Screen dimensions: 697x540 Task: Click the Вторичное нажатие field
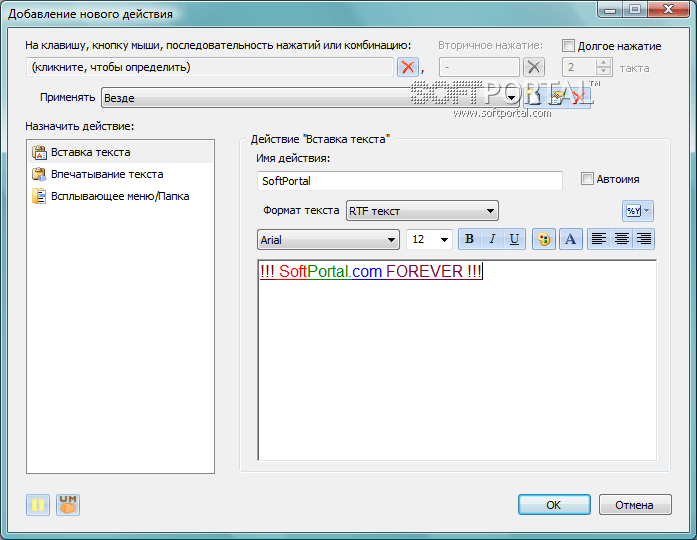pyautogui.click(x=479, y=67)
